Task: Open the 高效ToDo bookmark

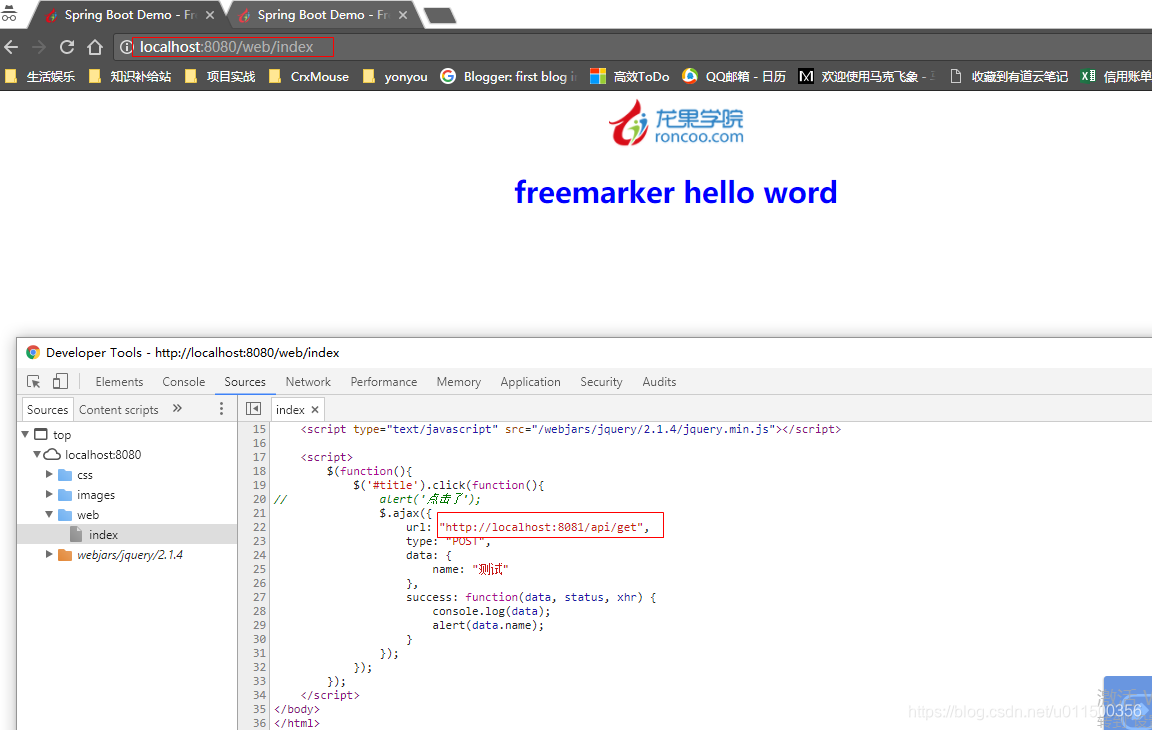Action: pos(630,76)
